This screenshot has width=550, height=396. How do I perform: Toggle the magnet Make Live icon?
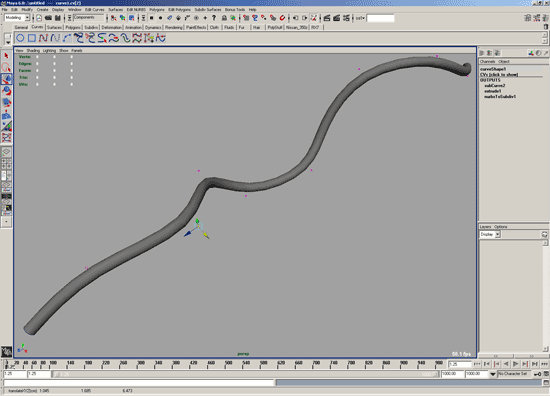(x=282, y=18)
